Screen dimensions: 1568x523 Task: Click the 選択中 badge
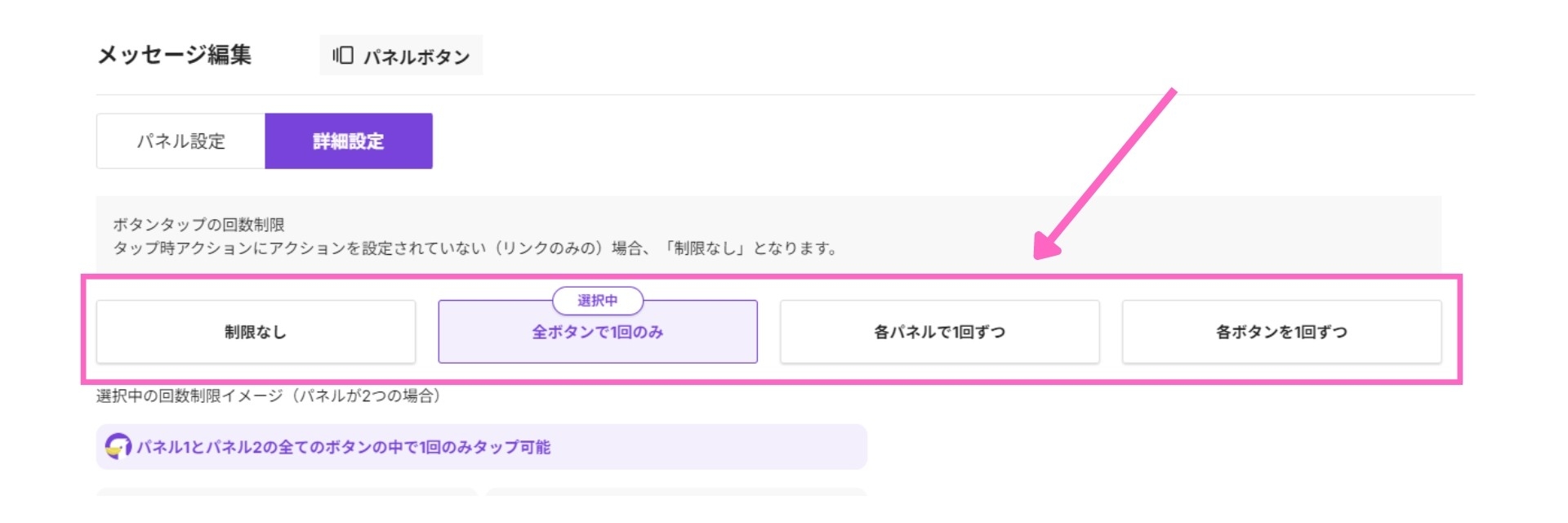598,301
